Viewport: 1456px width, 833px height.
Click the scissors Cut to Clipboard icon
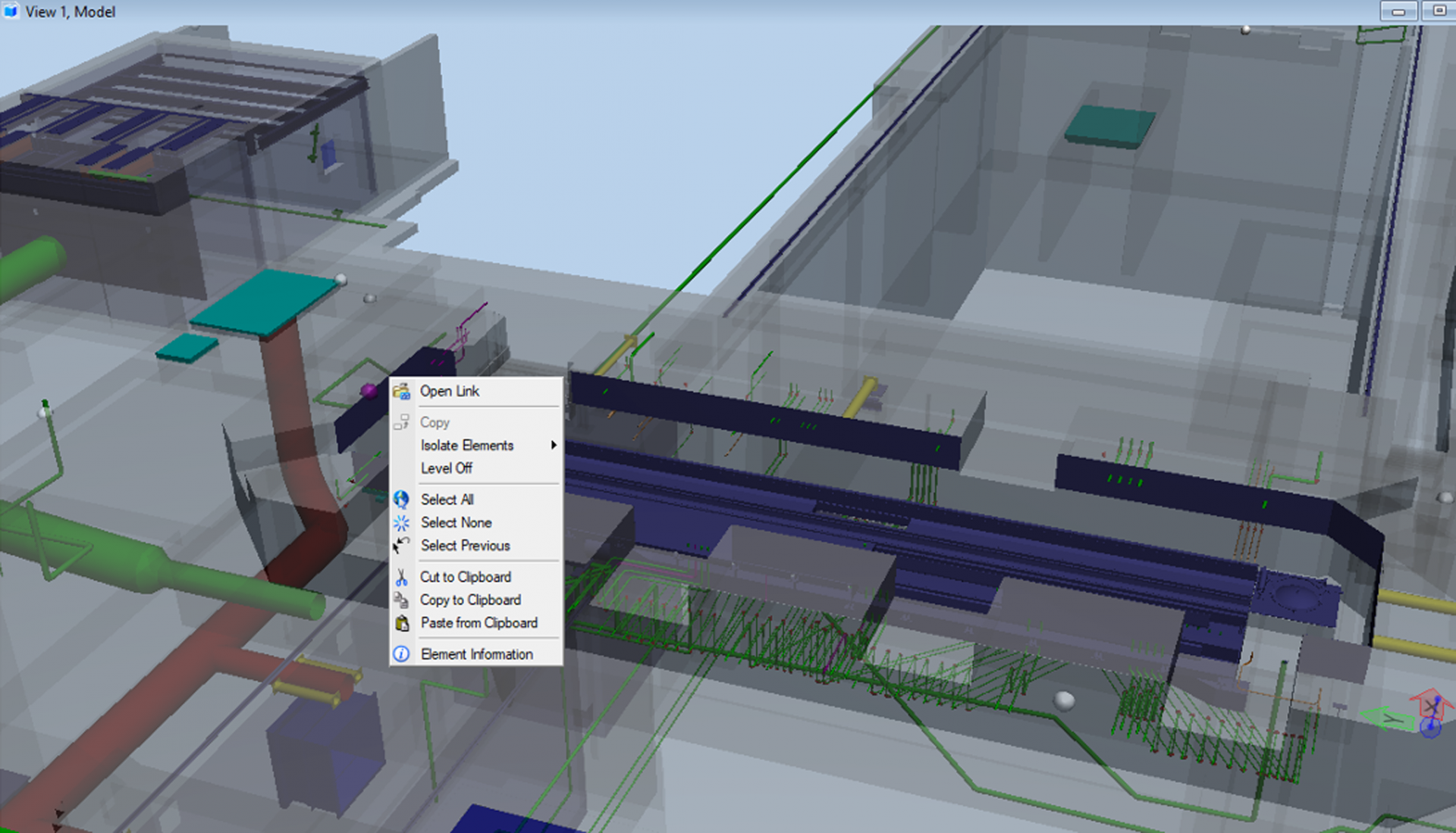[401, 578]
